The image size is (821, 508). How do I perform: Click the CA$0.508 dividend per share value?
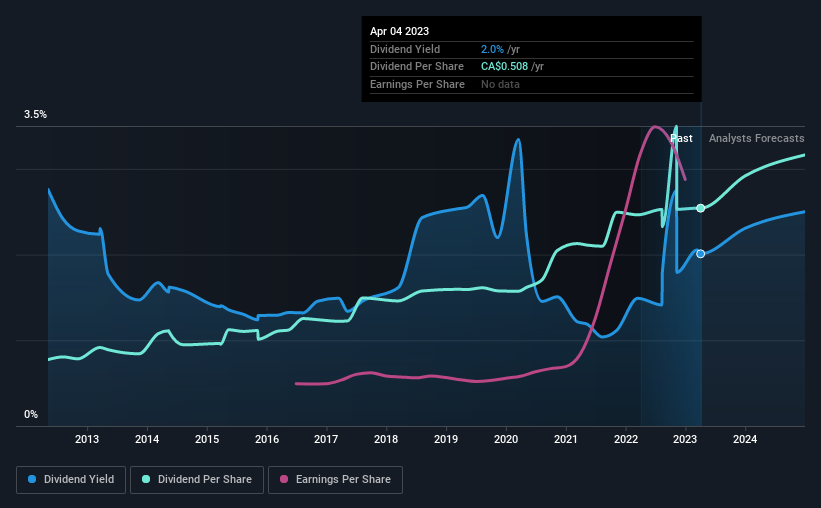504,67
